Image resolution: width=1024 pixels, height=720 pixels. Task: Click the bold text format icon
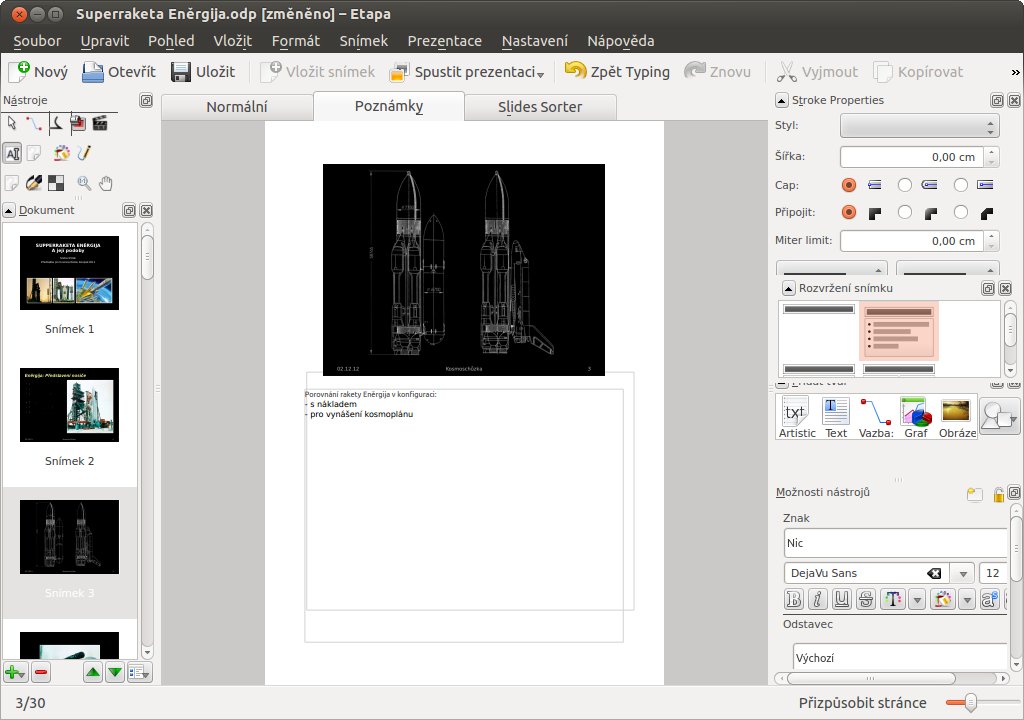[795, 599]
